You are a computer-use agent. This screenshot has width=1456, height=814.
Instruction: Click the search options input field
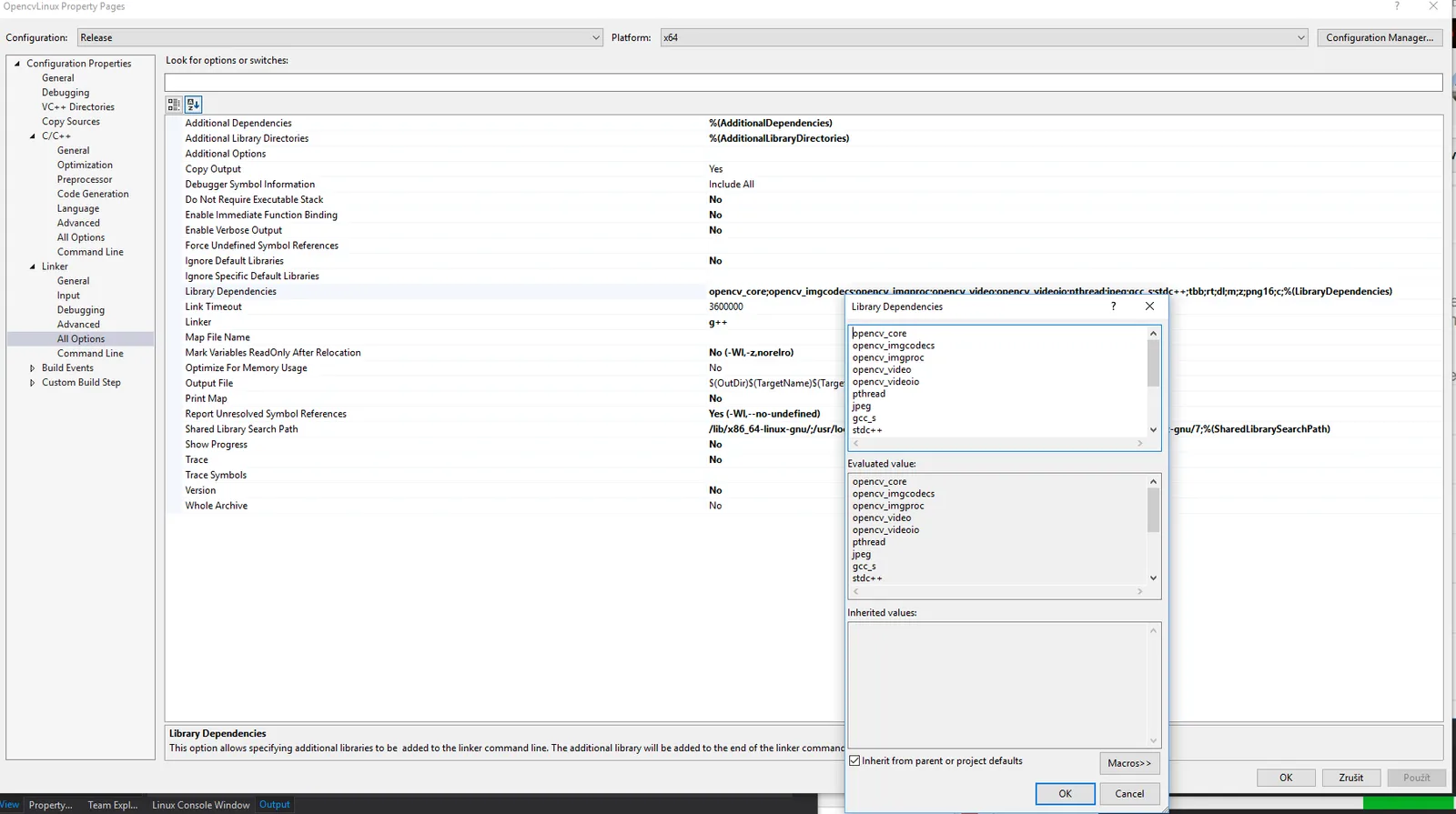(x=804, y=82)
